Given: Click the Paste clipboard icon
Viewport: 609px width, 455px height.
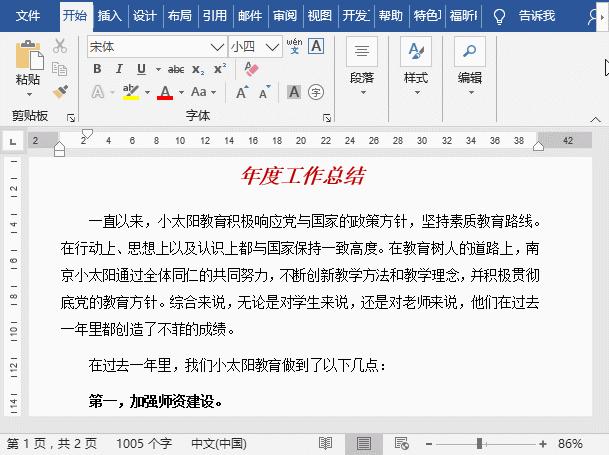Looking at the screenshot, I should click(x=29, y=55).
